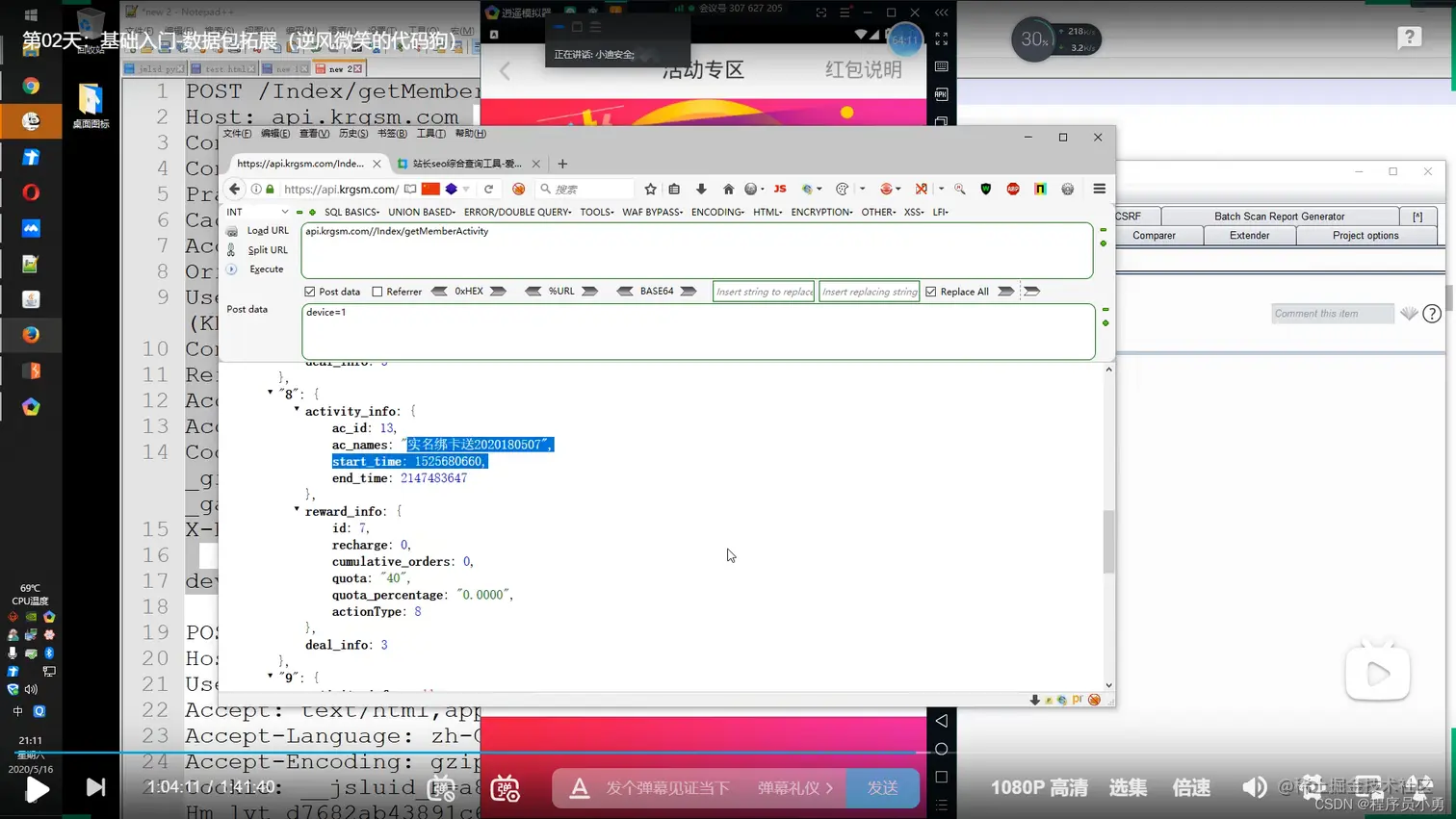Viewport: 1456px width, 819px height.
Task: Click the 0xHEX encode right arrow
Action: pyautogui.click(x=498, y=292)
